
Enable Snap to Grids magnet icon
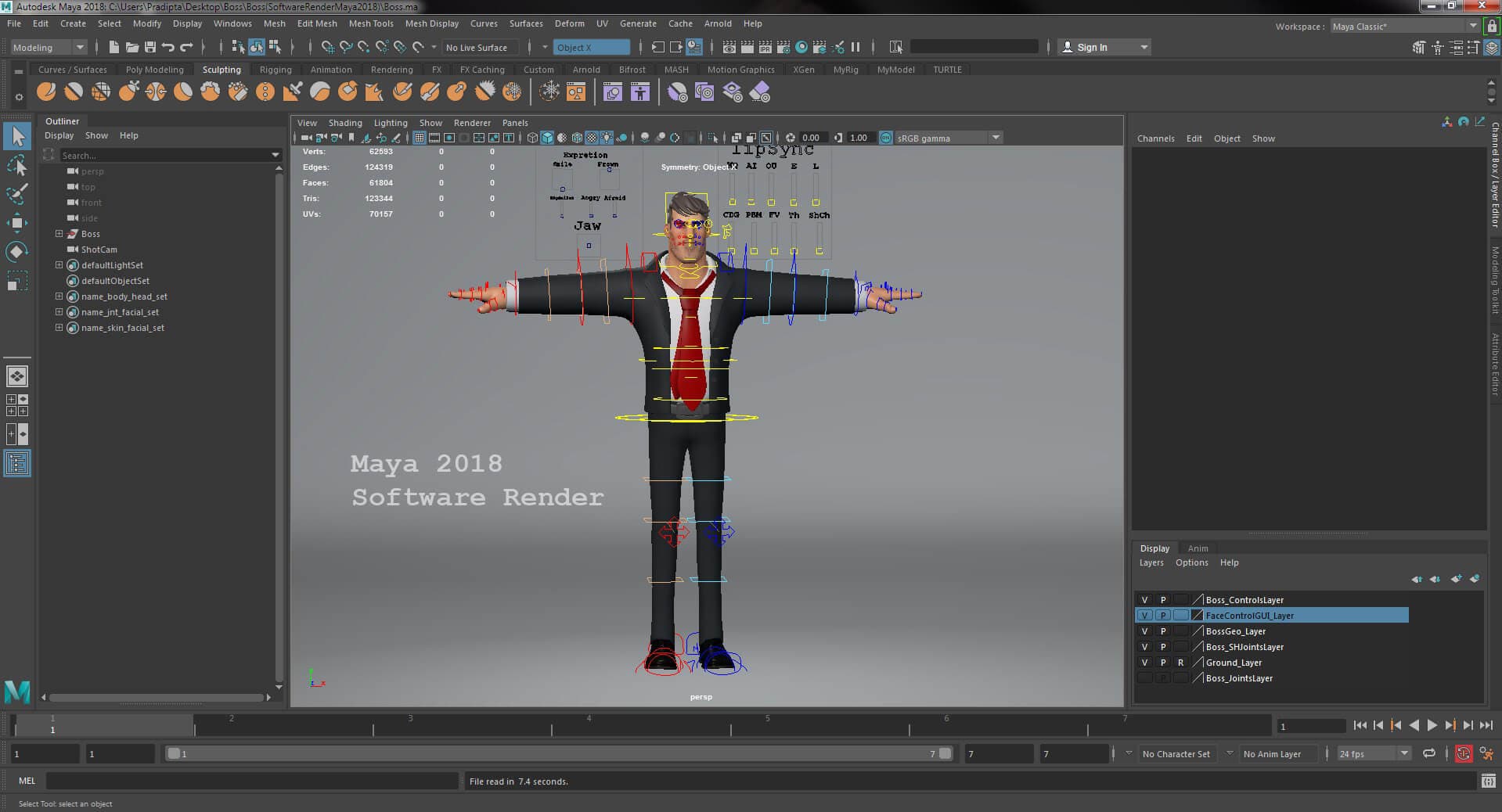(x=328, y=47)
